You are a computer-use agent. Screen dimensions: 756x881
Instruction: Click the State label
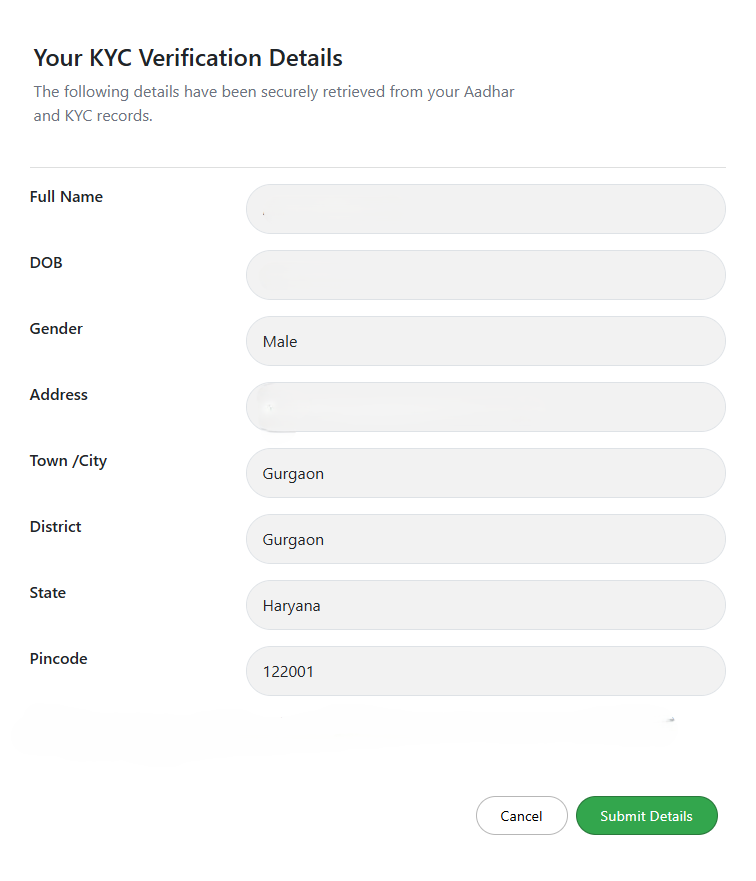[47, 592]
